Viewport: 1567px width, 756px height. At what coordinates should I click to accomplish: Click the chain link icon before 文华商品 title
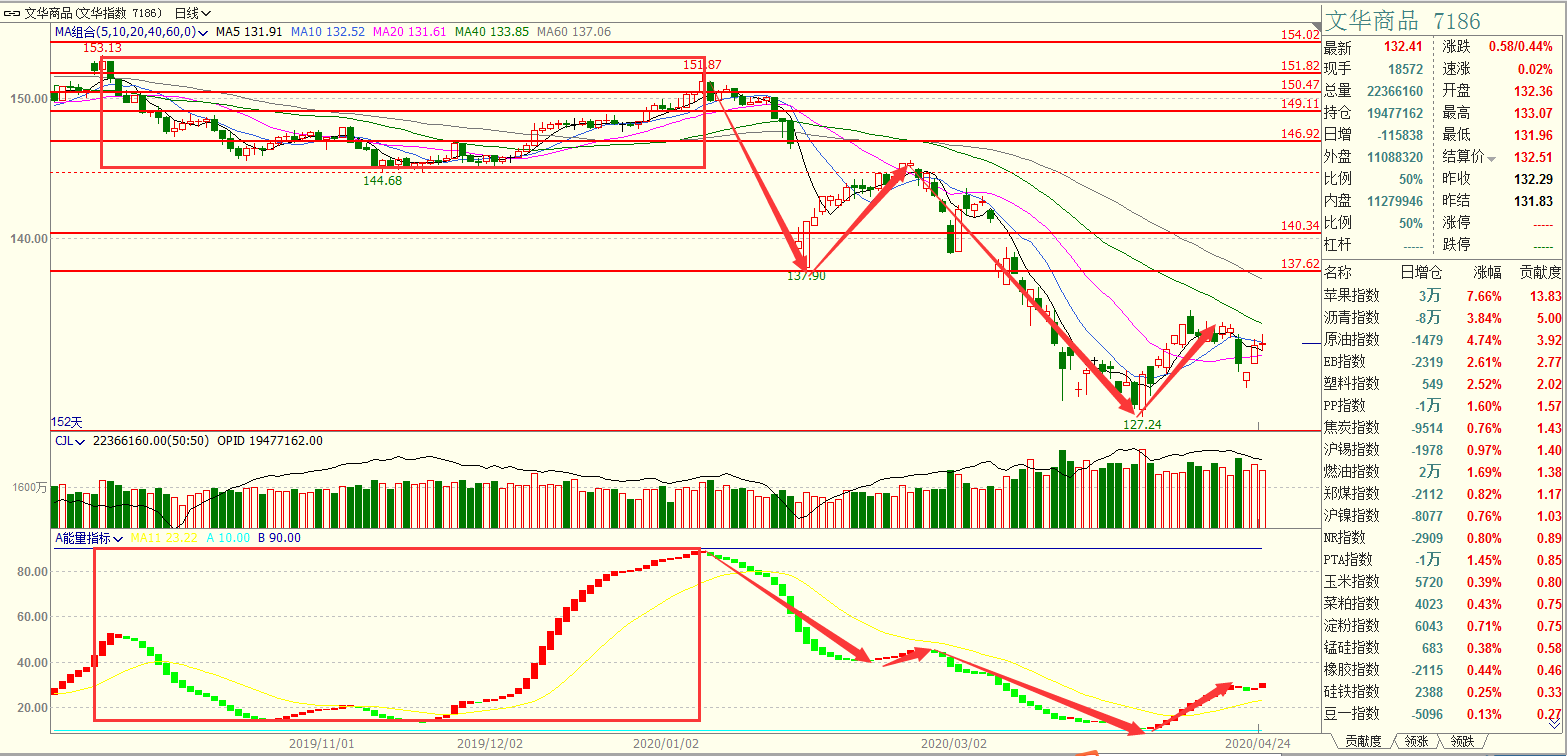pyautogui.click(x=13, y=13)
